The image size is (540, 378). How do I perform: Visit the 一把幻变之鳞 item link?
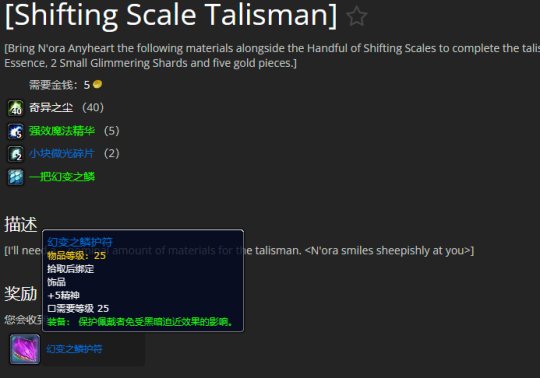(x=62, y=177)
